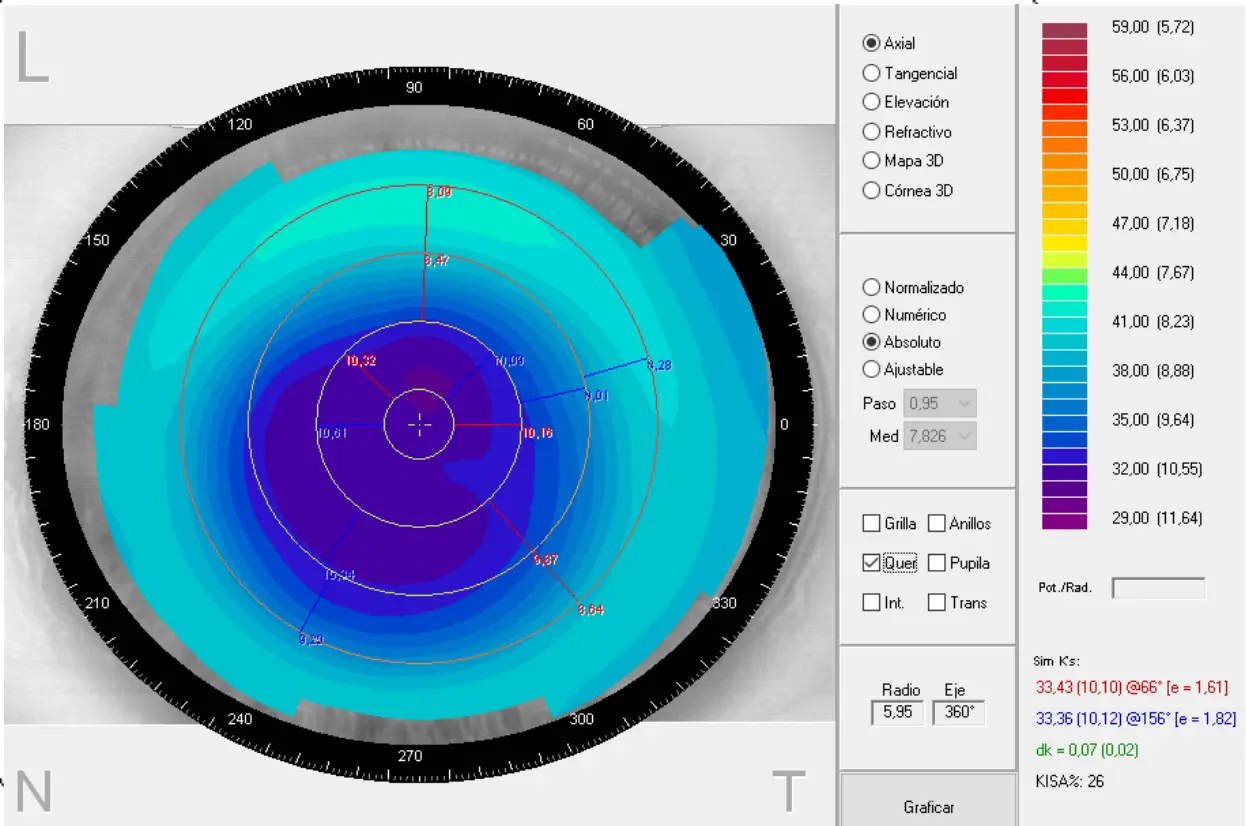Switch to the Refractivo map type
The height and width of the screenshot is (826, 1246).
871,132
